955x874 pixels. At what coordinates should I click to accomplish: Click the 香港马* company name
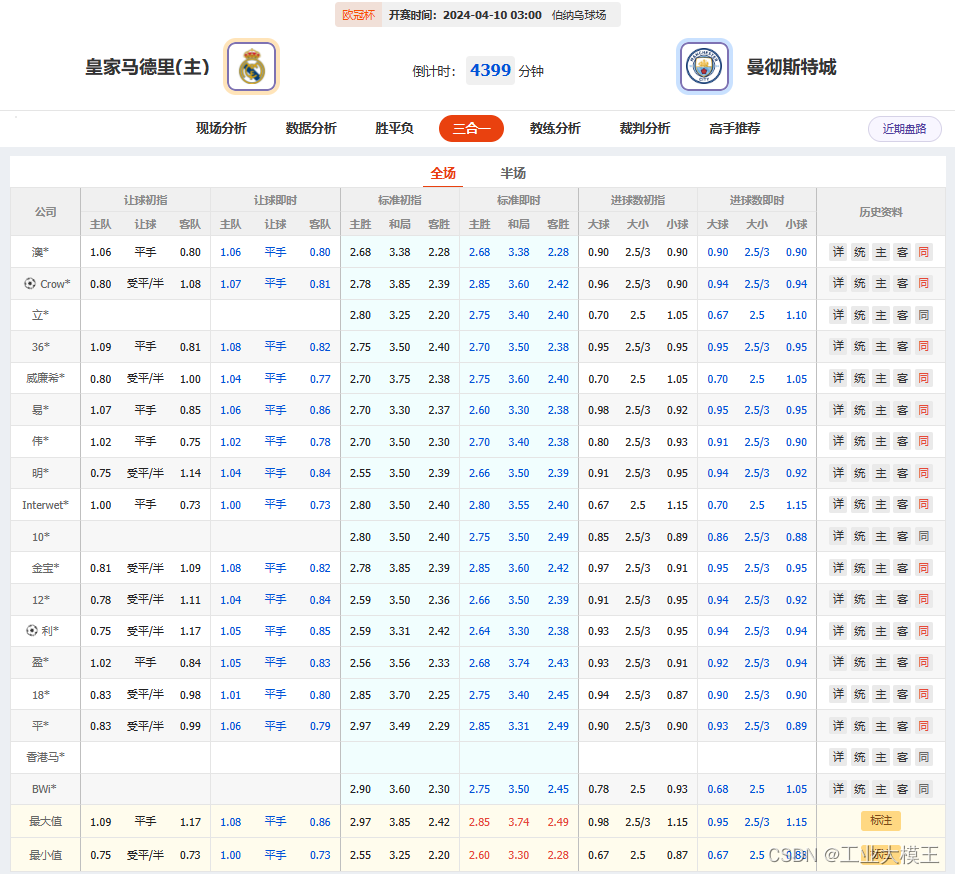click(46, 757)
